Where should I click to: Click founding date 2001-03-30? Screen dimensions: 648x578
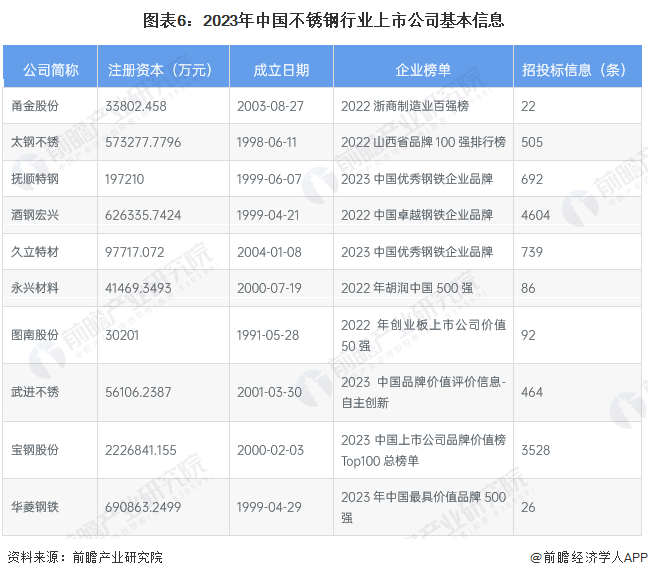pos(269,392)
